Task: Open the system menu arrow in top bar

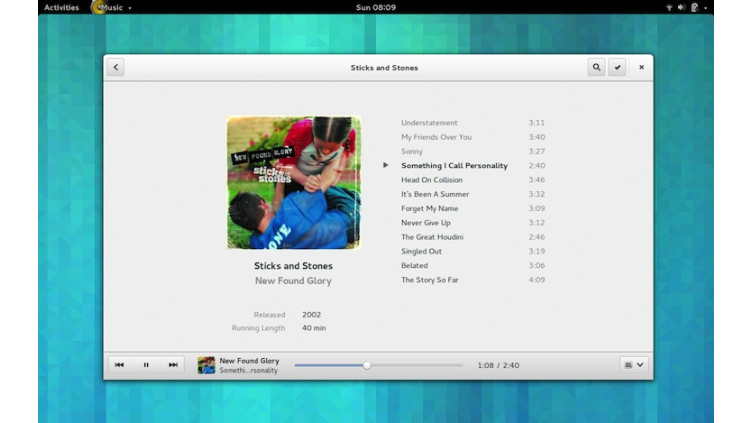Action: pyautogui.click(x=705, y=8)
